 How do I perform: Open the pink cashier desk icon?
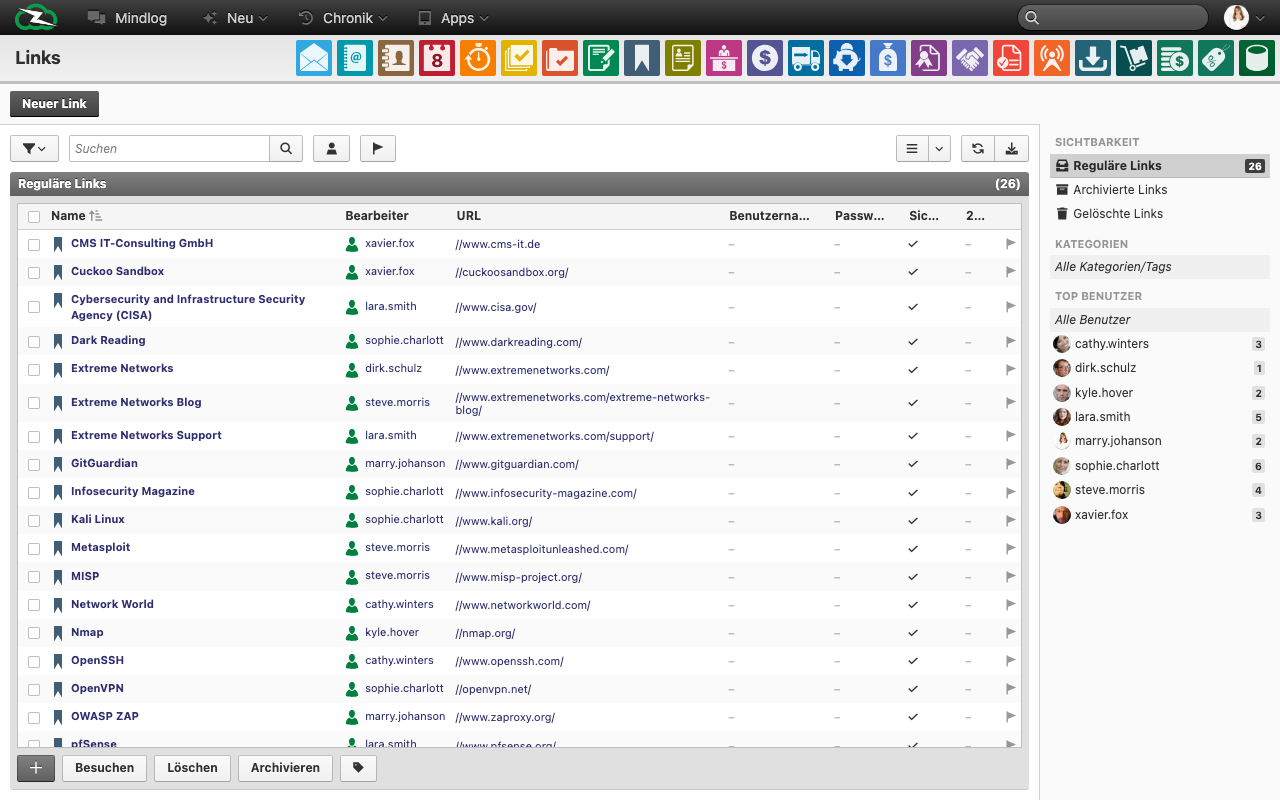click(x=724, y=58)
